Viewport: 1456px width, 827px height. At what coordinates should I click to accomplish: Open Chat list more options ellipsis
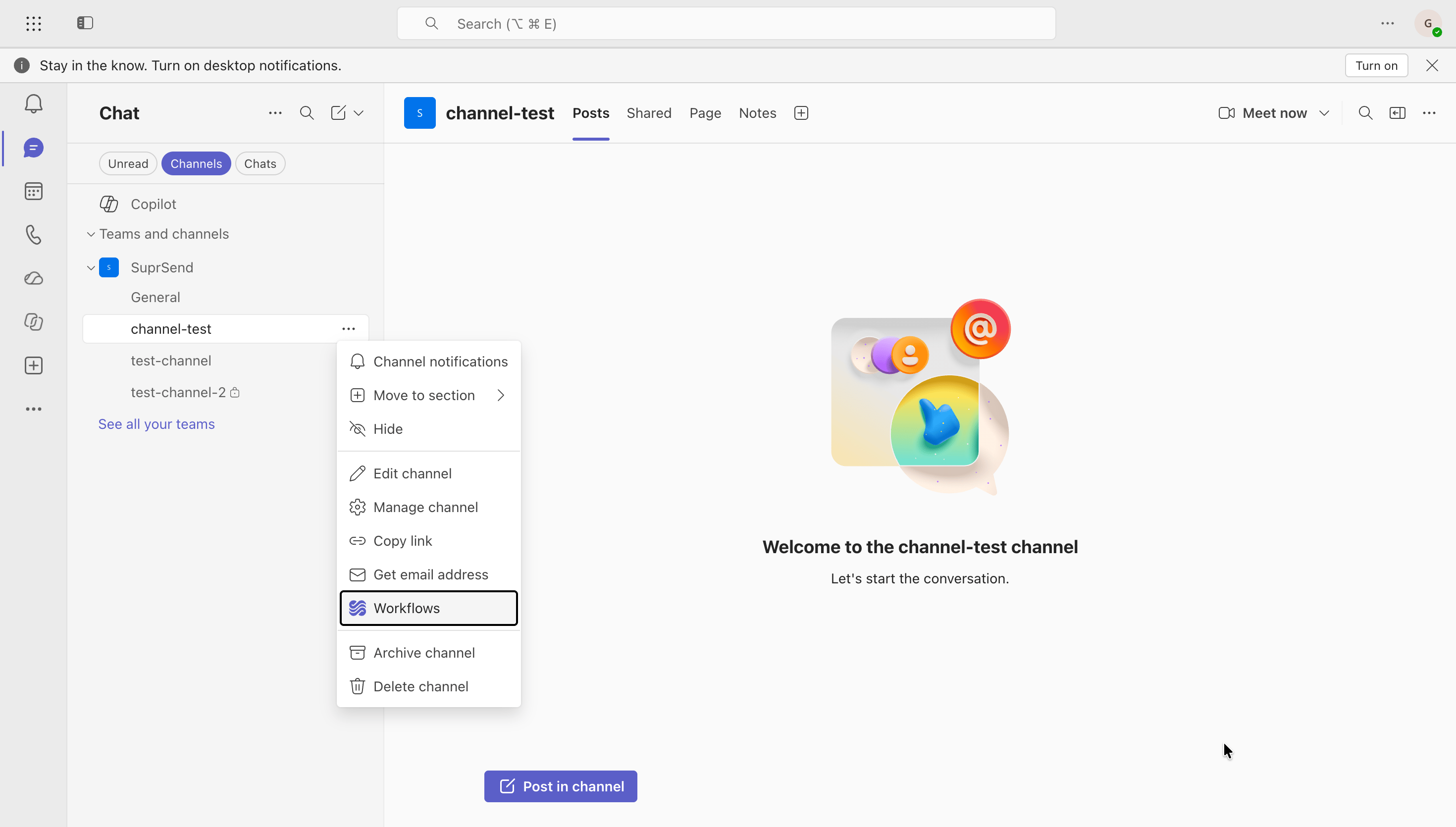(x=275, y=113)
